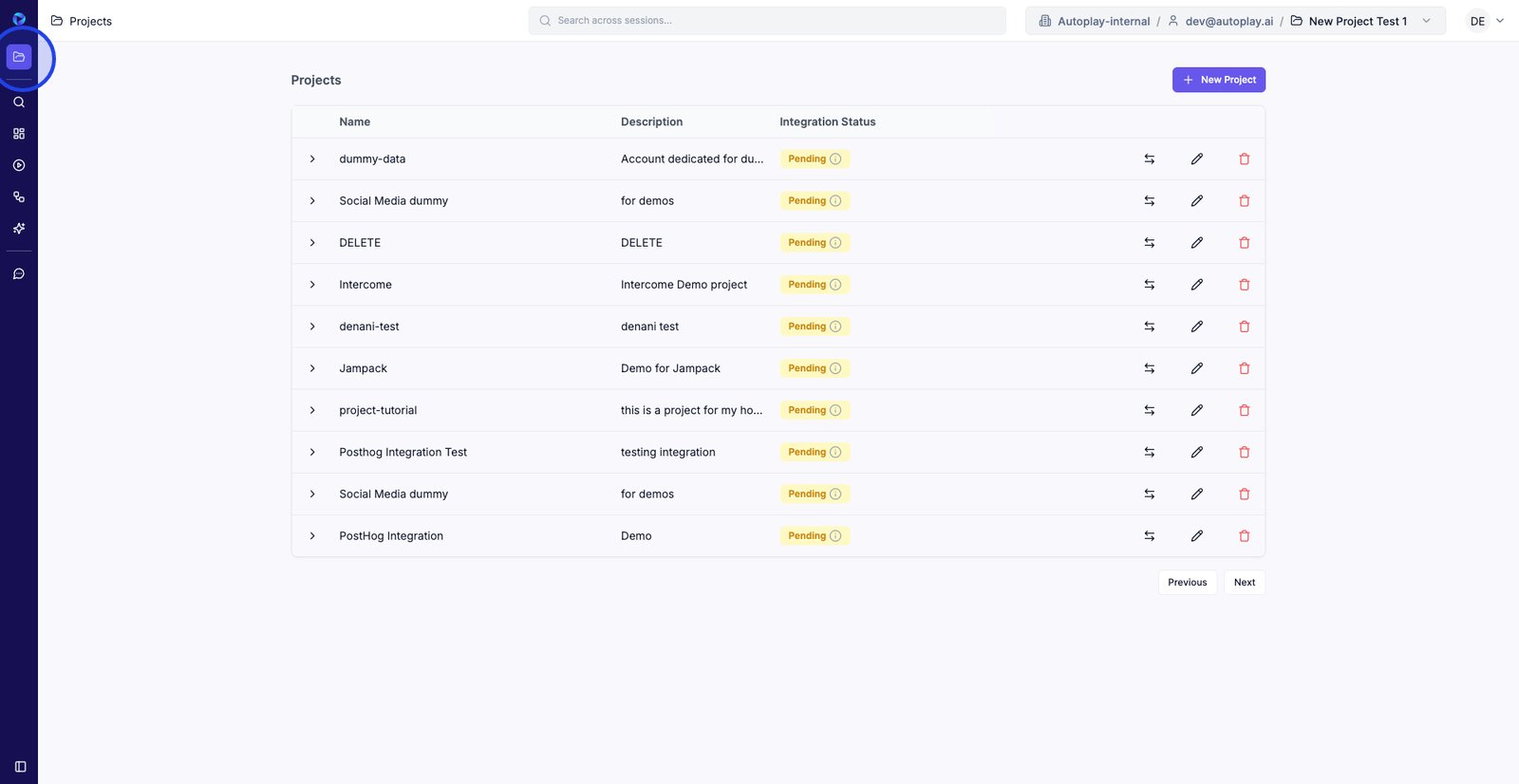Open the chat bubble icon in sidebar
Viewport: 1519px width, 784px height.
(19, 274)
